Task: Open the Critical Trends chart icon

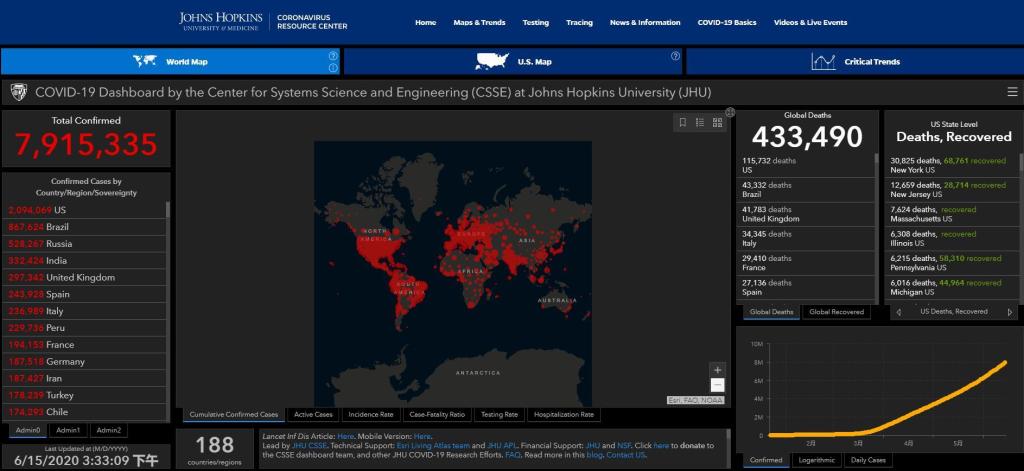Action: point(824,61)
